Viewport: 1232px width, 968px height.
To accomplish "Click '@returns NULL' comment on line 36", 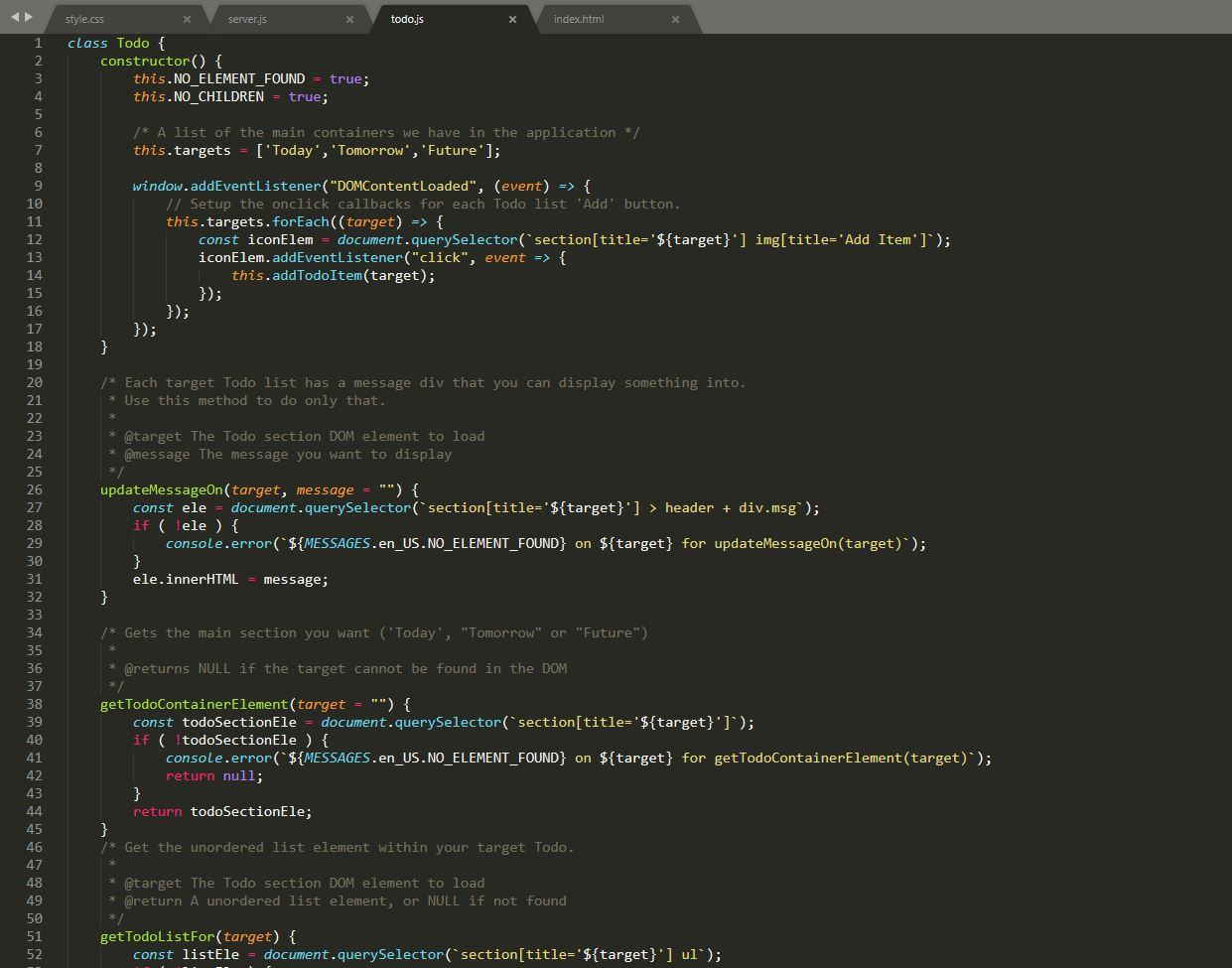I will click(x=178, y=668).
